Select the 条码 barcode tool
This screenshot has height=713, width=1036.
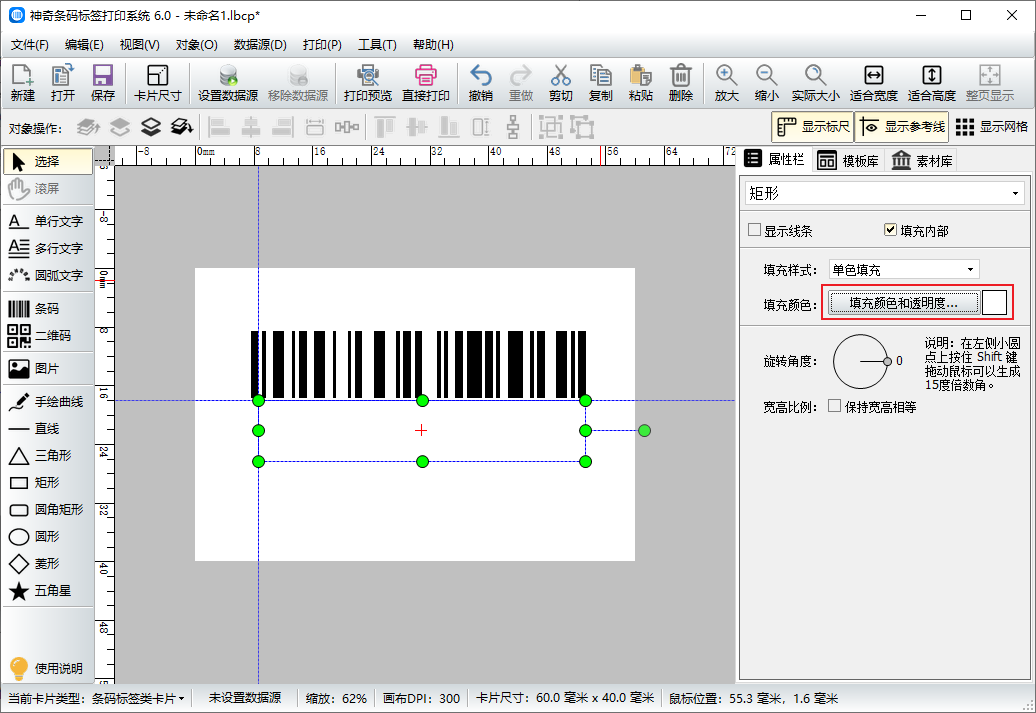[x=48, y=309]
